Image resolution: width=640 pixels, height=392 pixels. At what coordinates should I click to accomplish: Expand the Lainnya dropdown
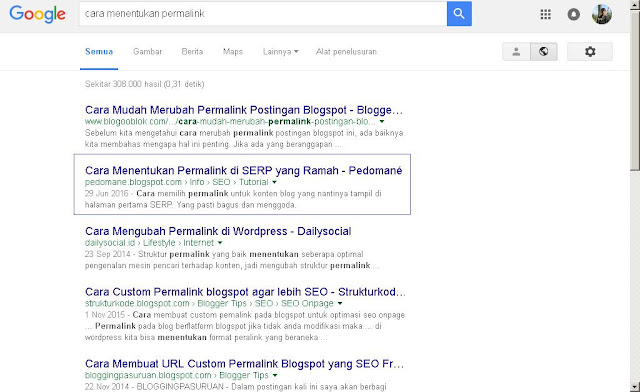281,51
